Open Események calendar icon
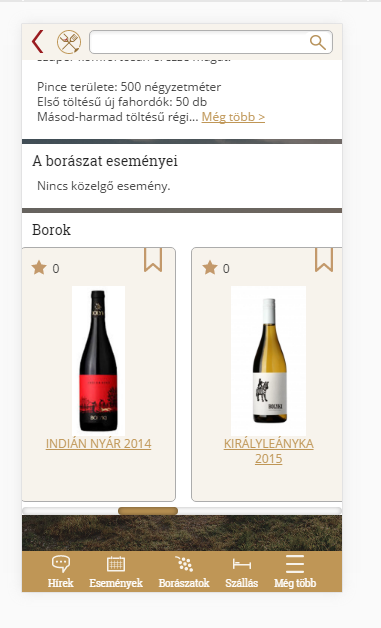This screenshot has width=381, height=628. point(116,564)
